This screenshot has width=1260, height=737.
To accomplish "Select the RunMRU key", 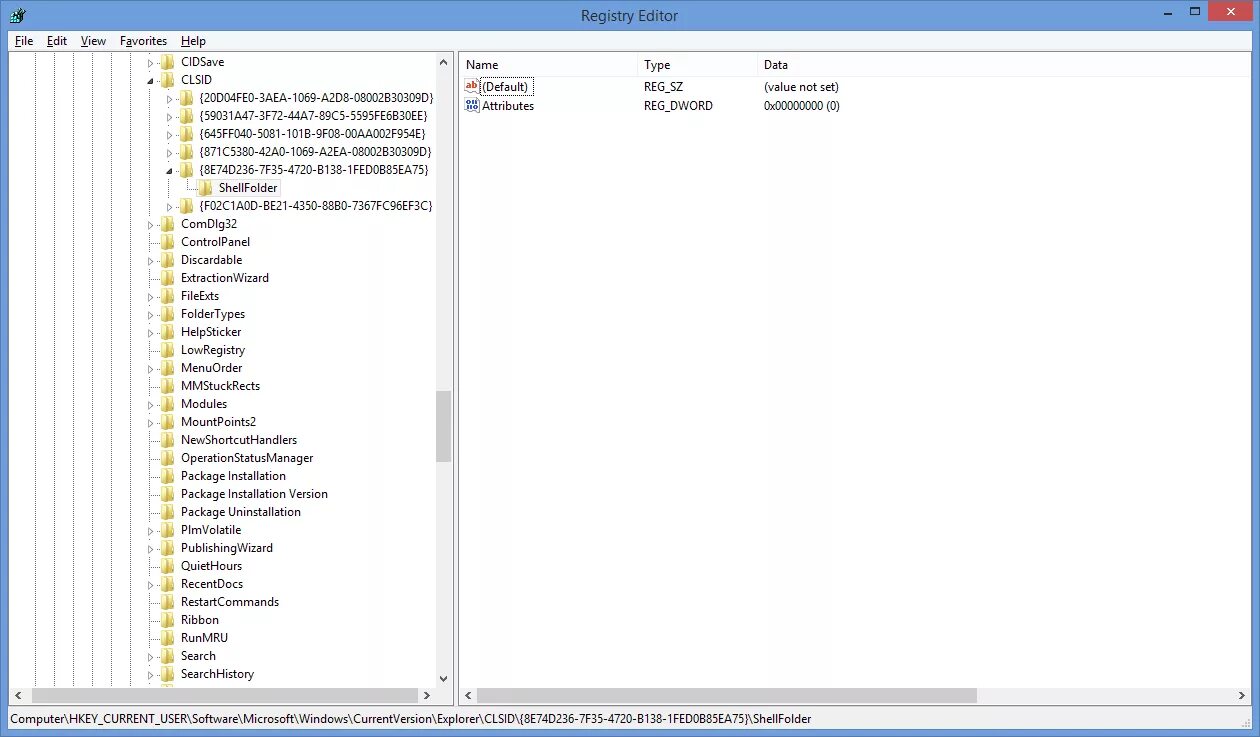I will point(204,638).
